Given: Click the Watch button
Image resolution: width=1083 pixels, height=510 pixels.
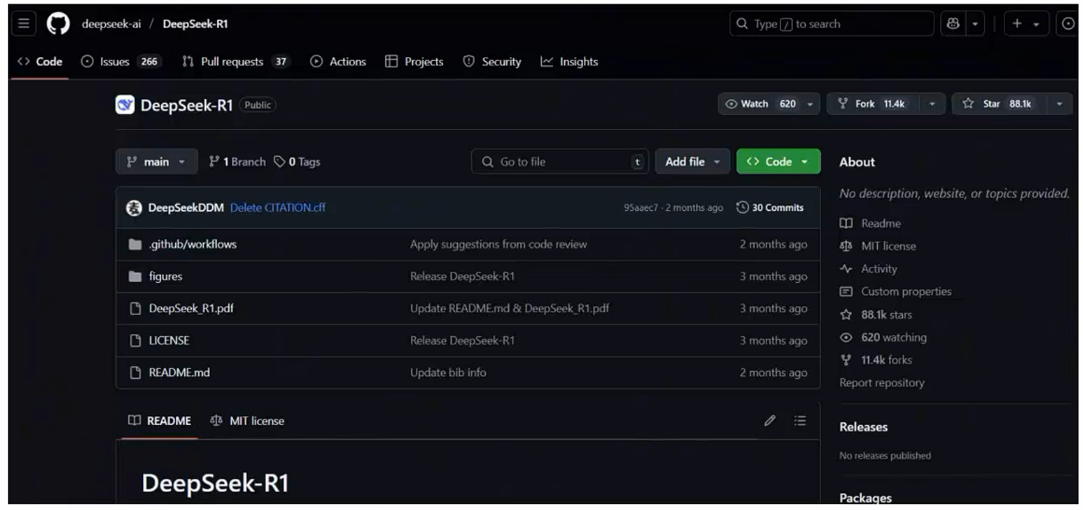Looking at the screenshot, I should [760, 104].
